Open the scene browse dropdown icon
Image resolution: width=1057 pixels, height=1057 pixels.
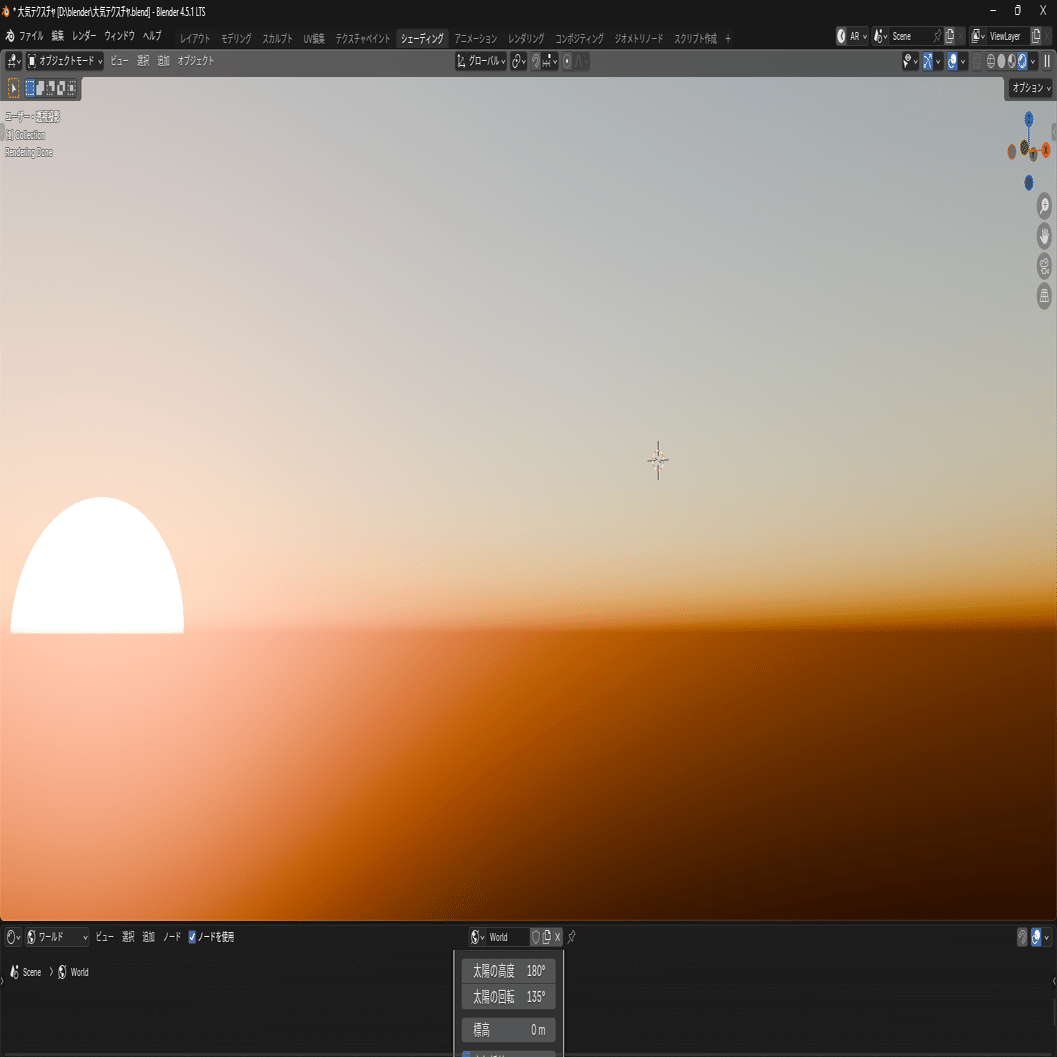tap(880, 36)
